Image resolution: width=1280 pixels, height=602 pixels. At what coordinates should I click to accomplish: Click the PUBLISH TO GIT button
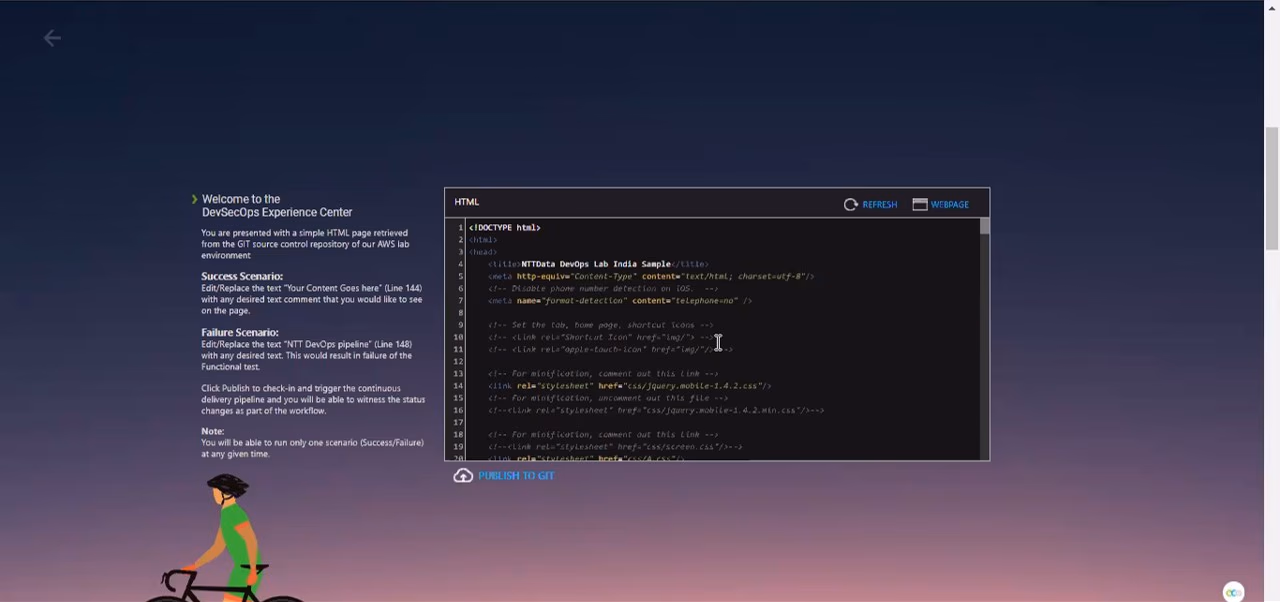(x=516, y=475)
